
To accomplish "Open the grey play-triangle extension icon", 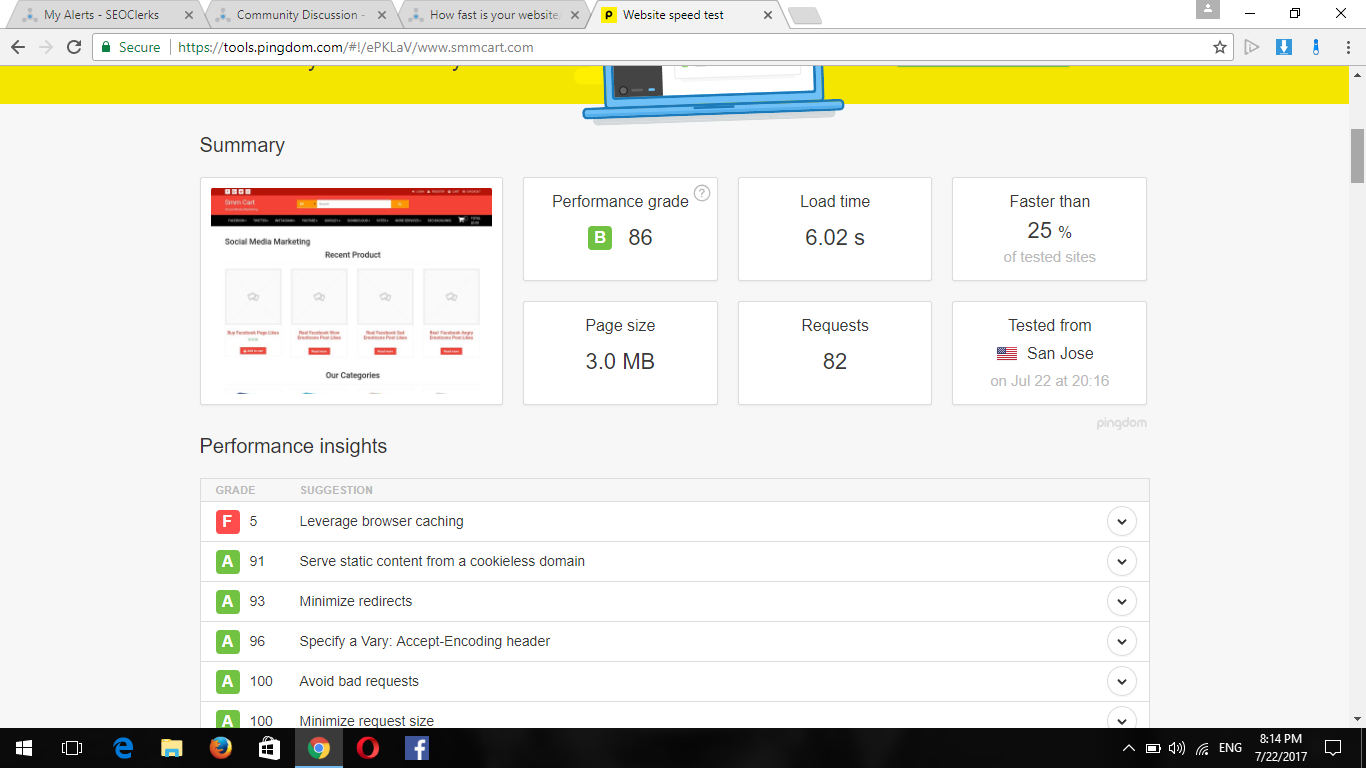I will (x=1251, y=47).
